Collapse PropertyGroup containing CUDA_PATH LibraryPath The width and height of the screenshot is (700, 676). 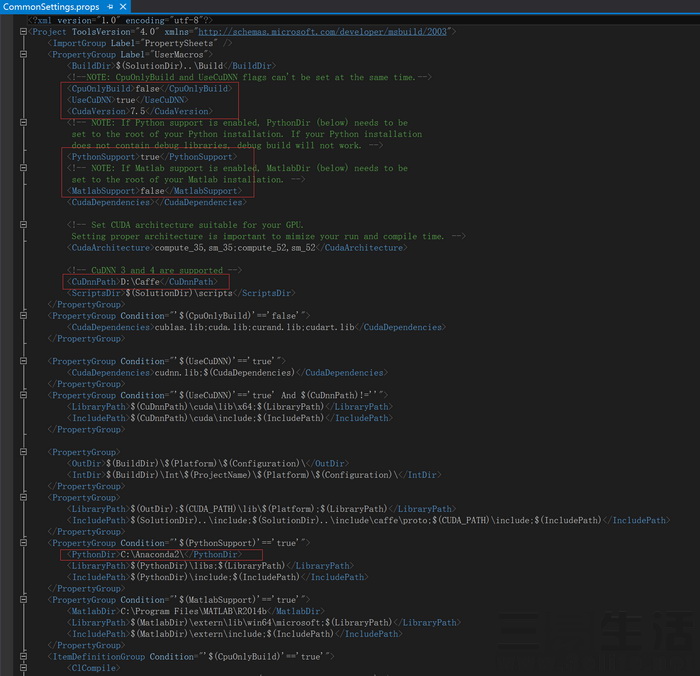tap(23, 497)
